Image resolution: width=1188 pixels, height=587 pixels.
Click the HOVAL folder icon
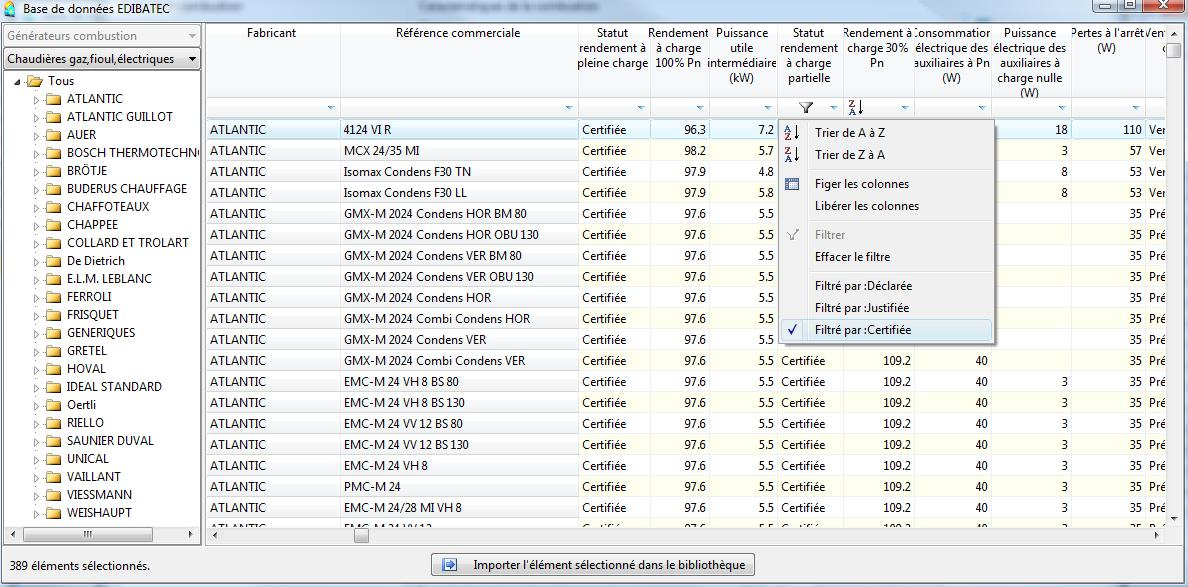pos(52,369)
